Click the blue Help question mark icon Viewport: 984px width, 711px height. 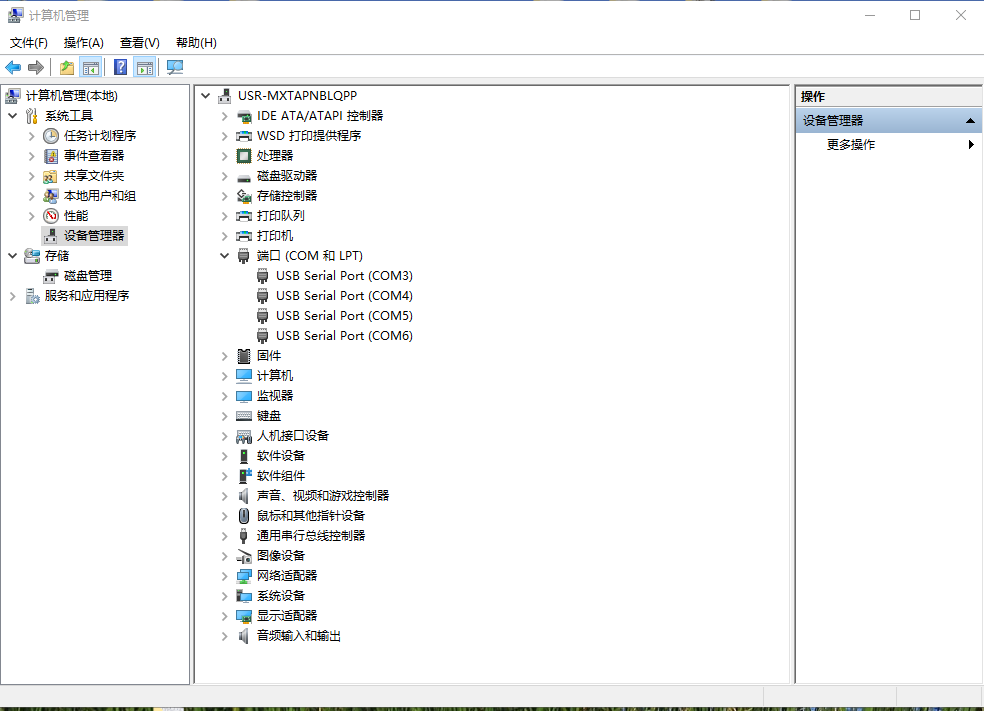click(x=120, y=67)
